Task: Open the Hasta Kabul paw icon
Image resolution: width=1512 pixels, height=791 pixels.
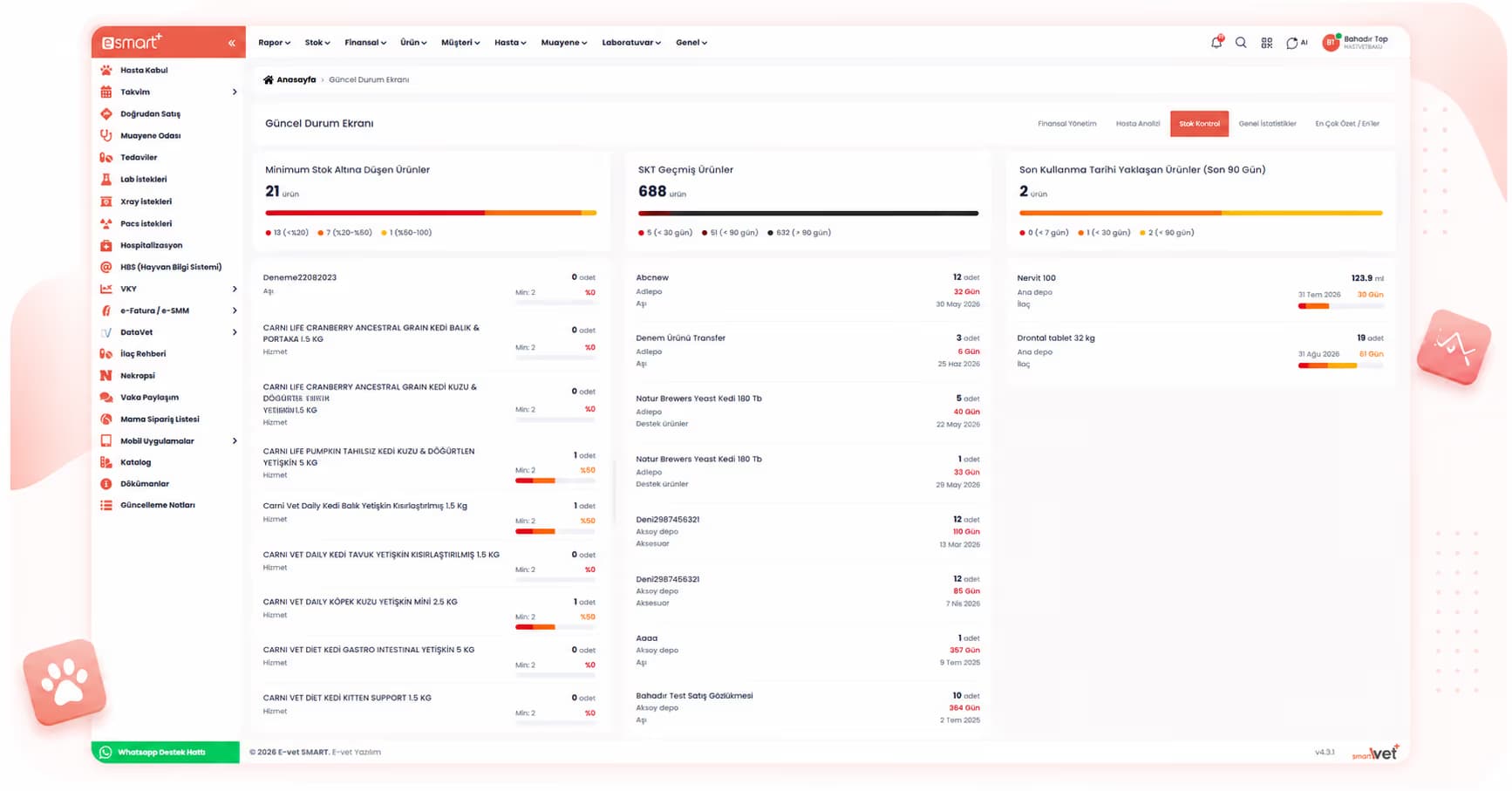Action: 106,70
